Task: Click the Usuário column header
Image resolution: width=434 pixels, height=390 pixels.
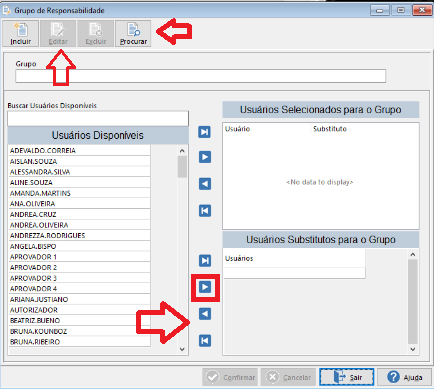Action: click(267, 129)
